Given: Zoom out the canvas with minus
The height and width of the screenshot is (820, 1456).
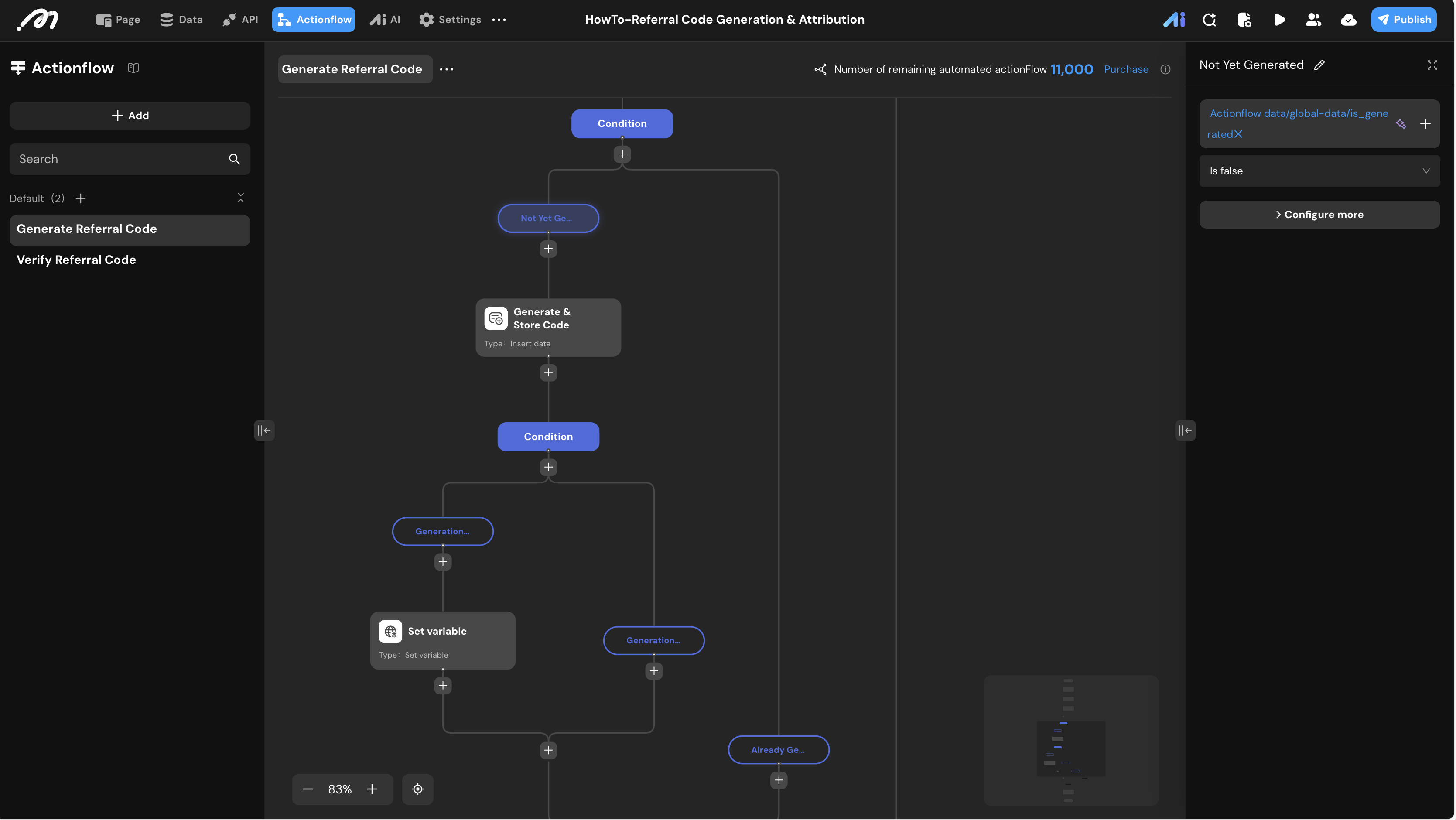Looking at the screenshot, I should click(308, 789).
